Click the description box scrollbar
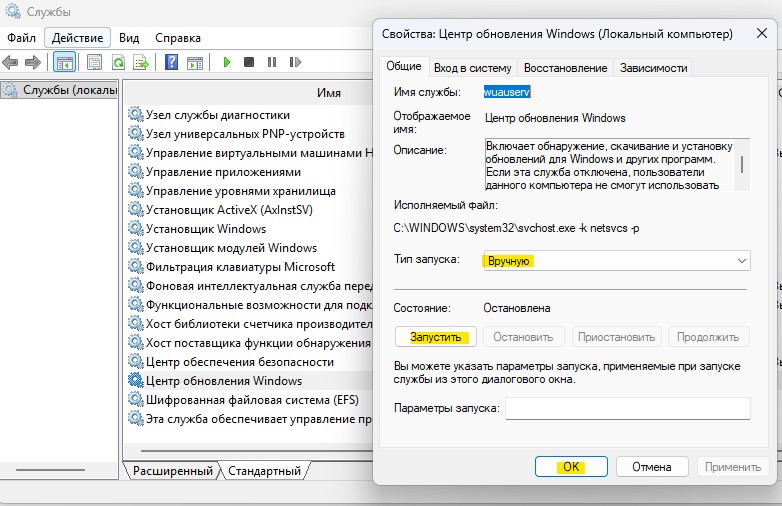The width and height of the screenshot is (782, 506). (742, 165)
